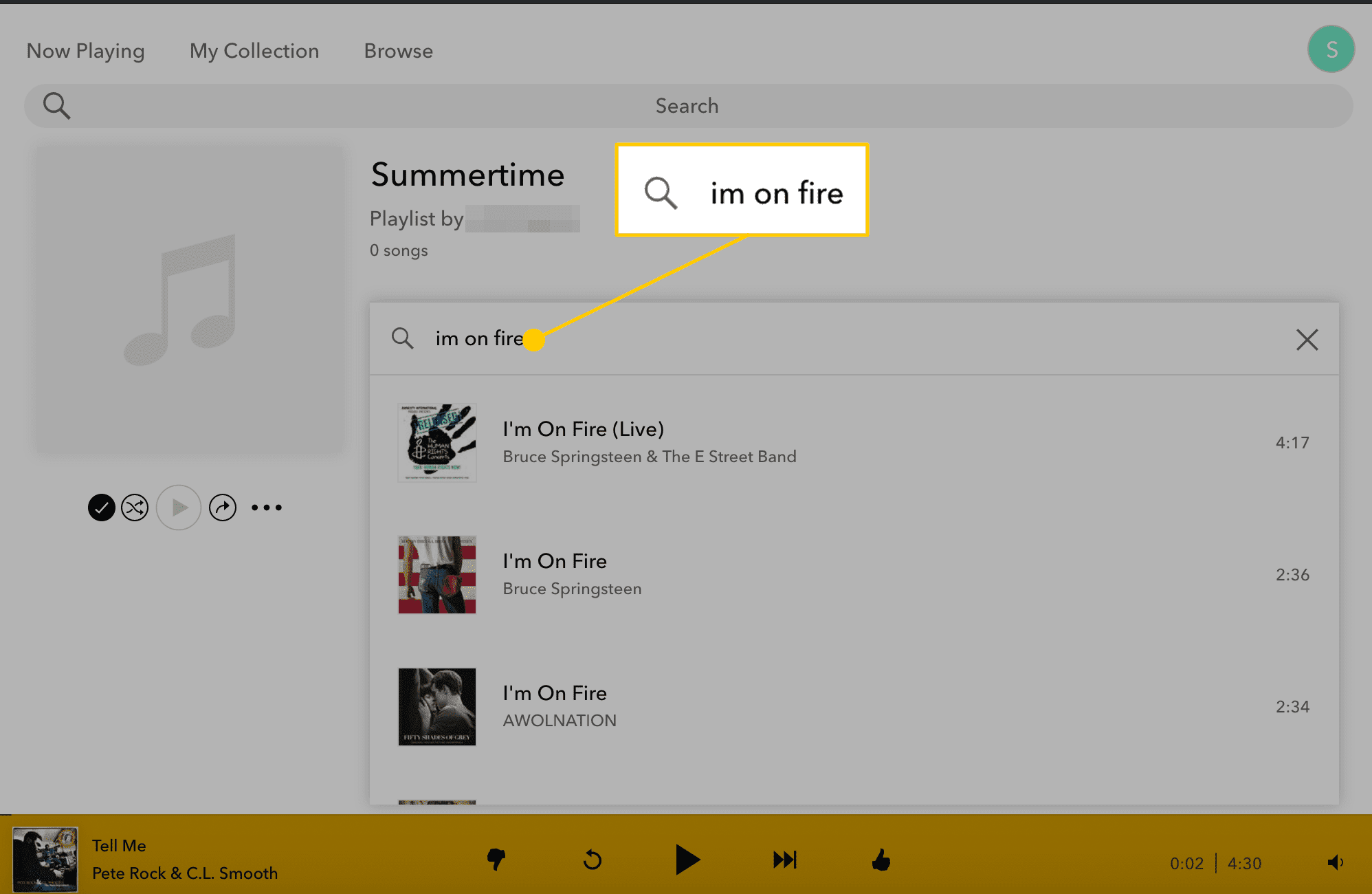Replay the current track
1372x894 pixels.
point(592,860)
